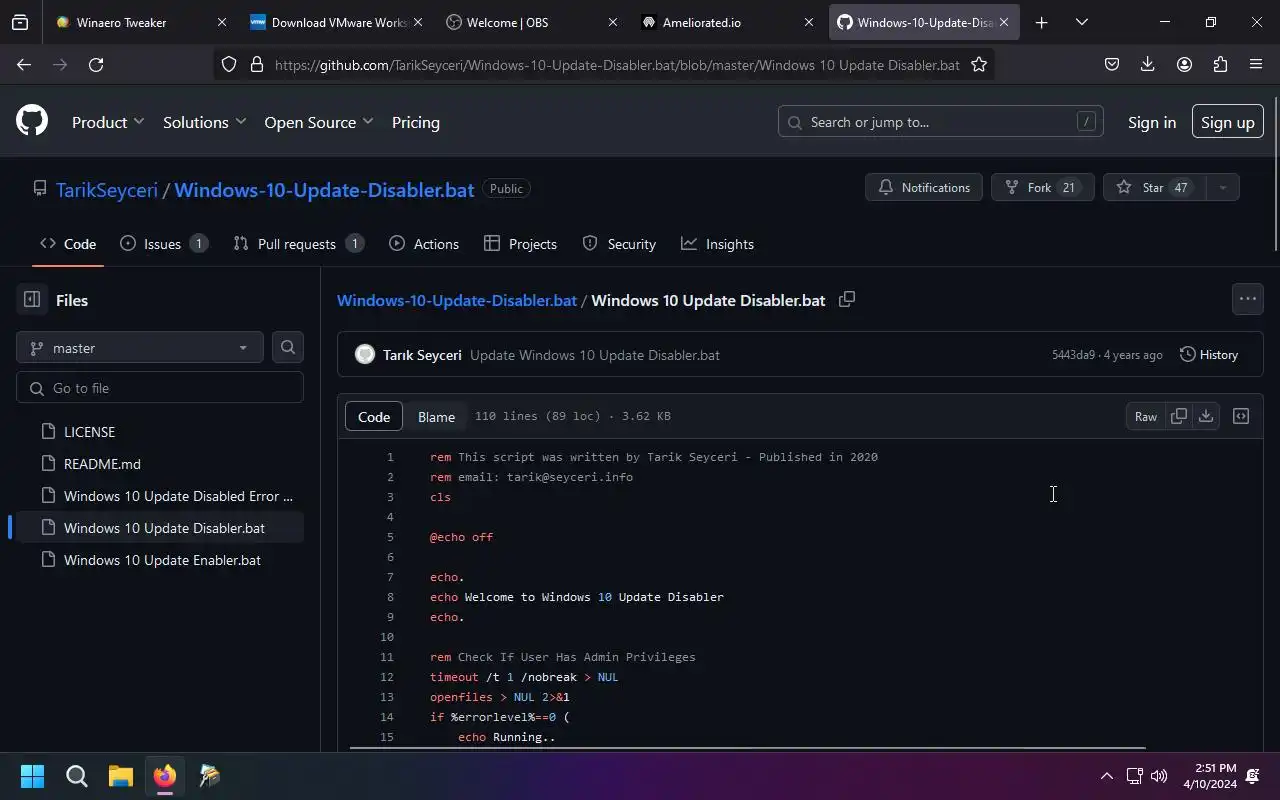Open a new browser tab
The image size is (1280, 800).
1041,22
